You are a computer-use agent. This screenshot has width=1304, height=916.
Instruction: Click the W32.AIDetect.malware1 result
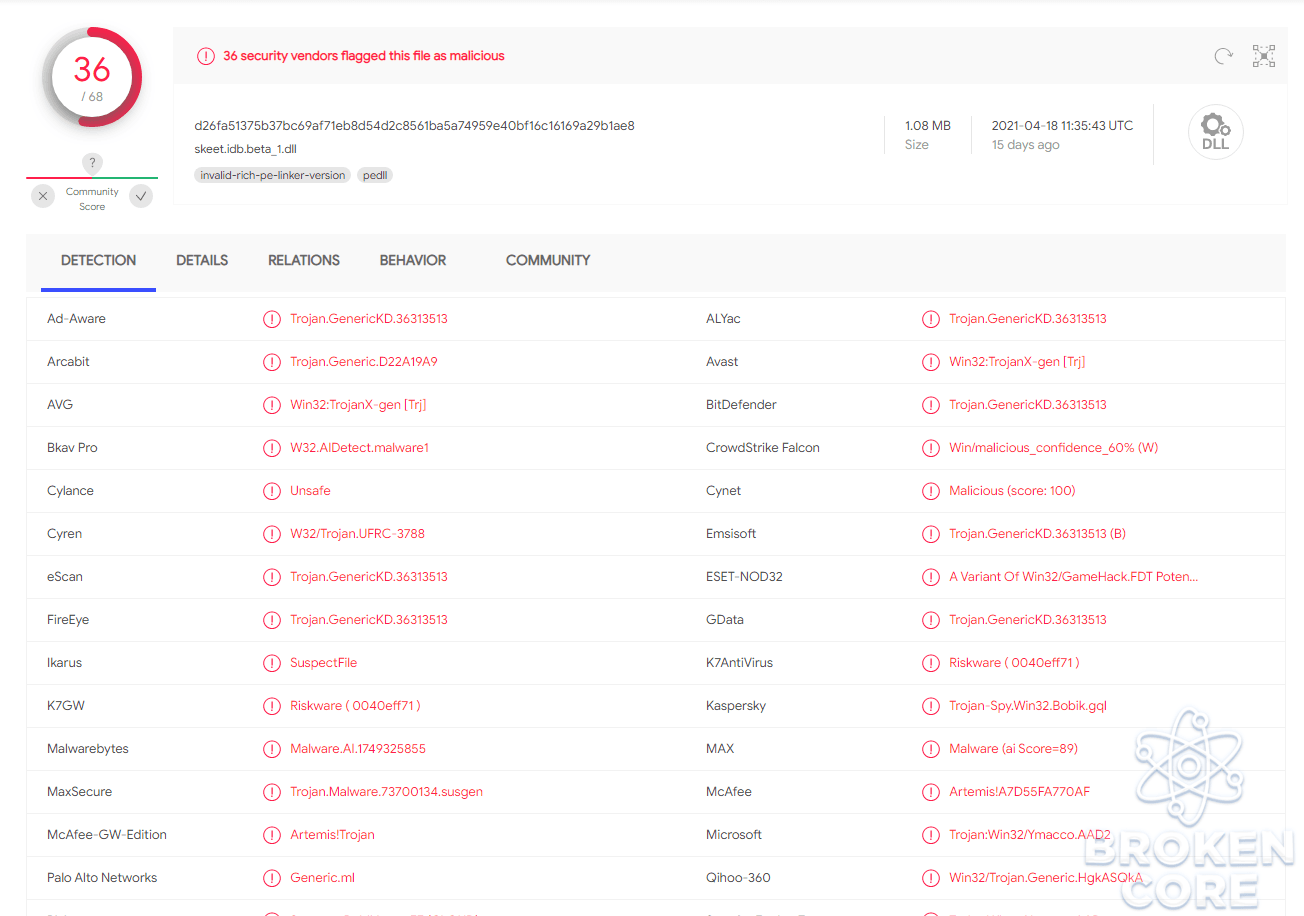click(x=360, y=448)
